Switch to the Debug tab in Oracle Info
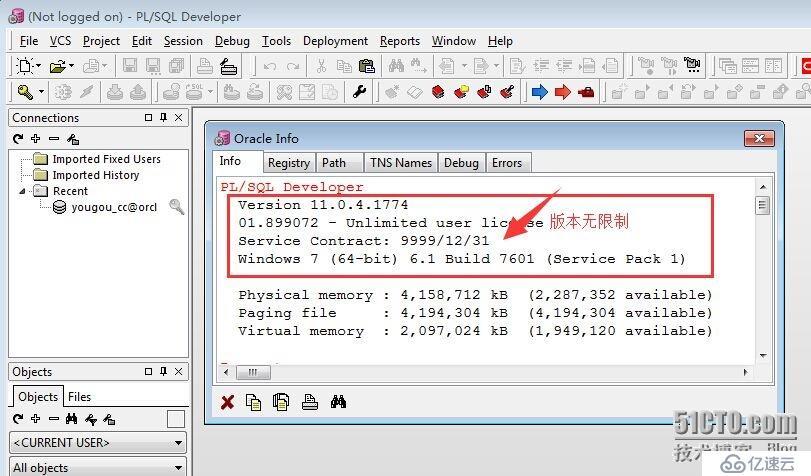Viewport: 811px width, 476px height. (461, 163)
